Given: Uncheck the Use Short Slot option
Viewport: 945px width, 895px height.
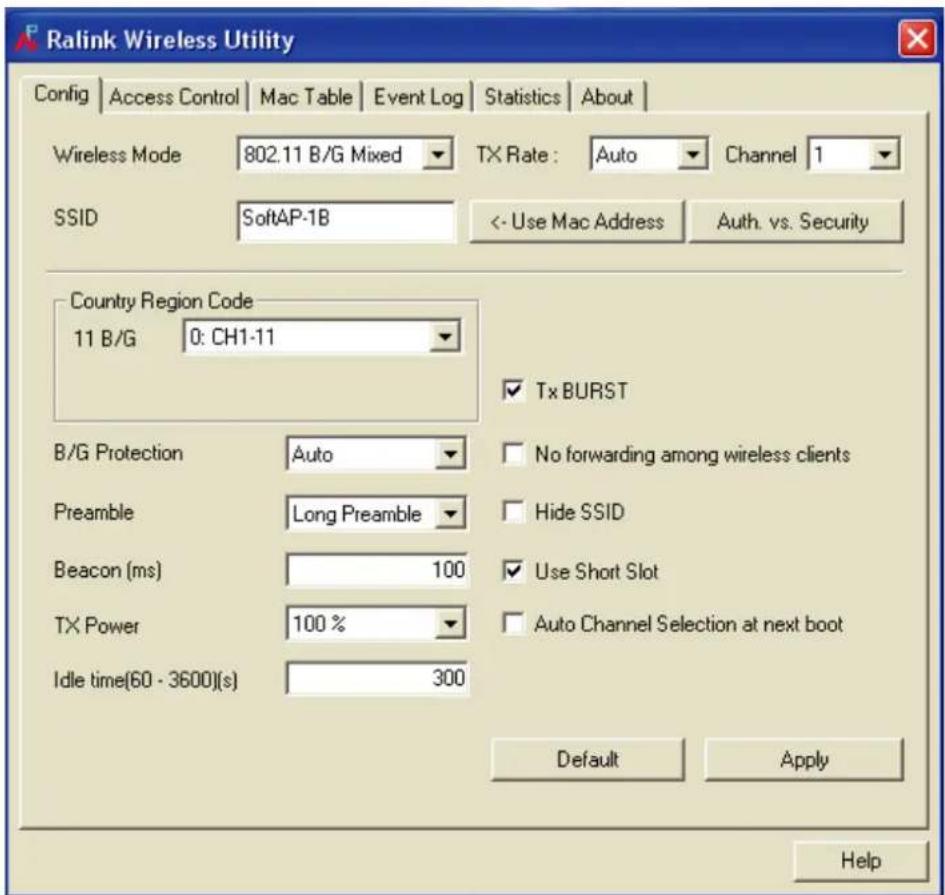Looking at the screenshot, I should (x=512, y=570).
